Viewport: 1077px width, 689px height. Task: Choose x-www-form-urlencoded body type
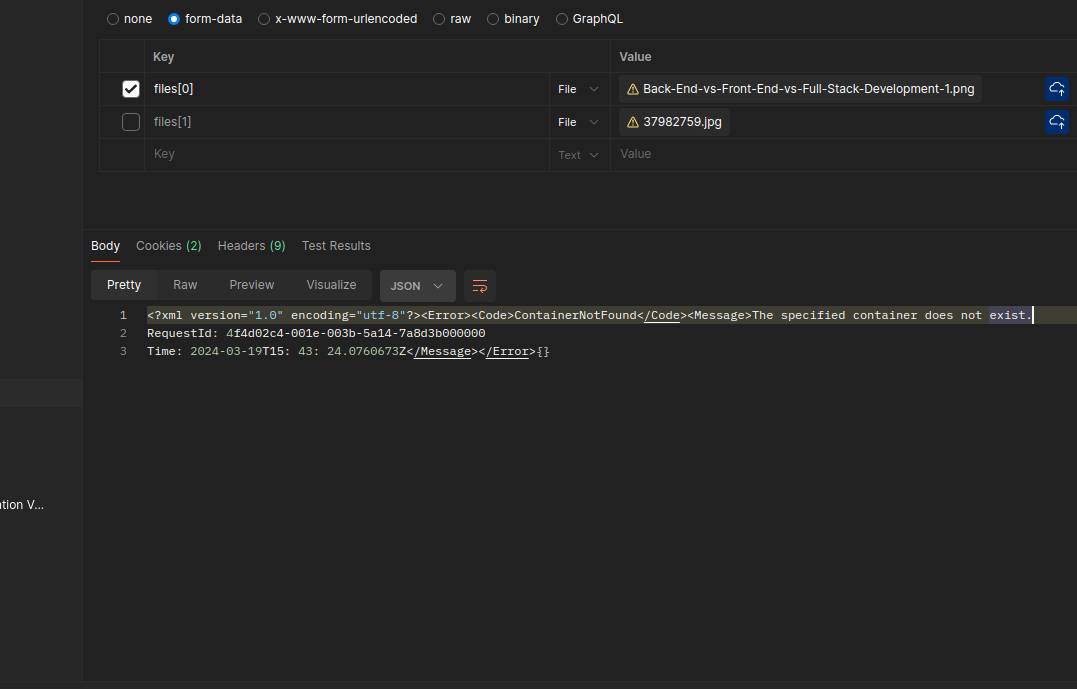tap(265, 19)
